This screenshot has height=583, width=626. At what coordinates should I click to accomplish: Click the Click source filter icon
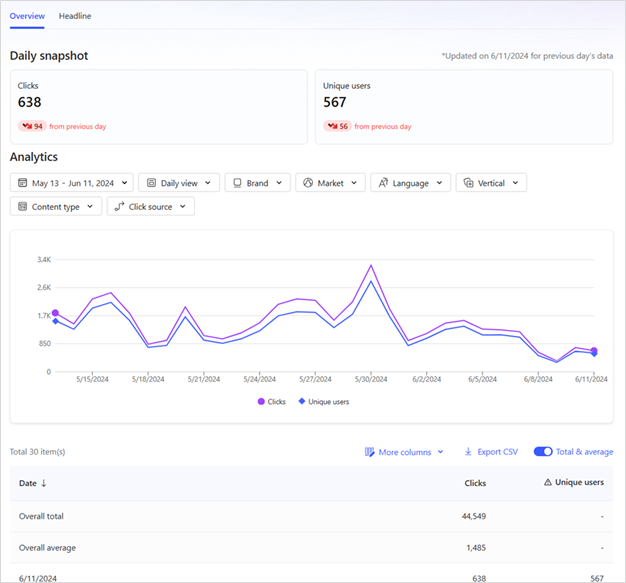119,207
